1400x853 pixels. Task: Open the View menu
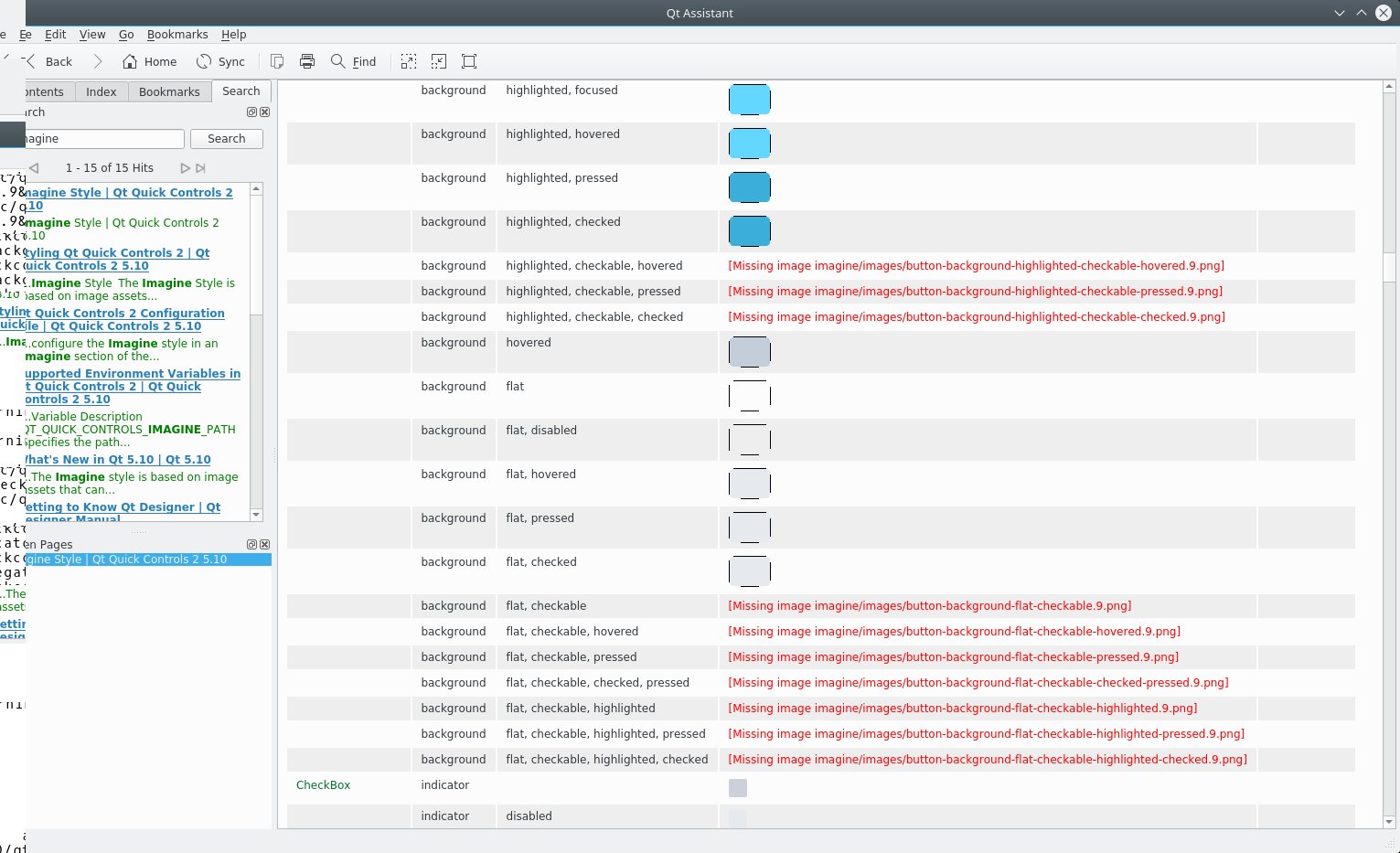tap(92, 35)
